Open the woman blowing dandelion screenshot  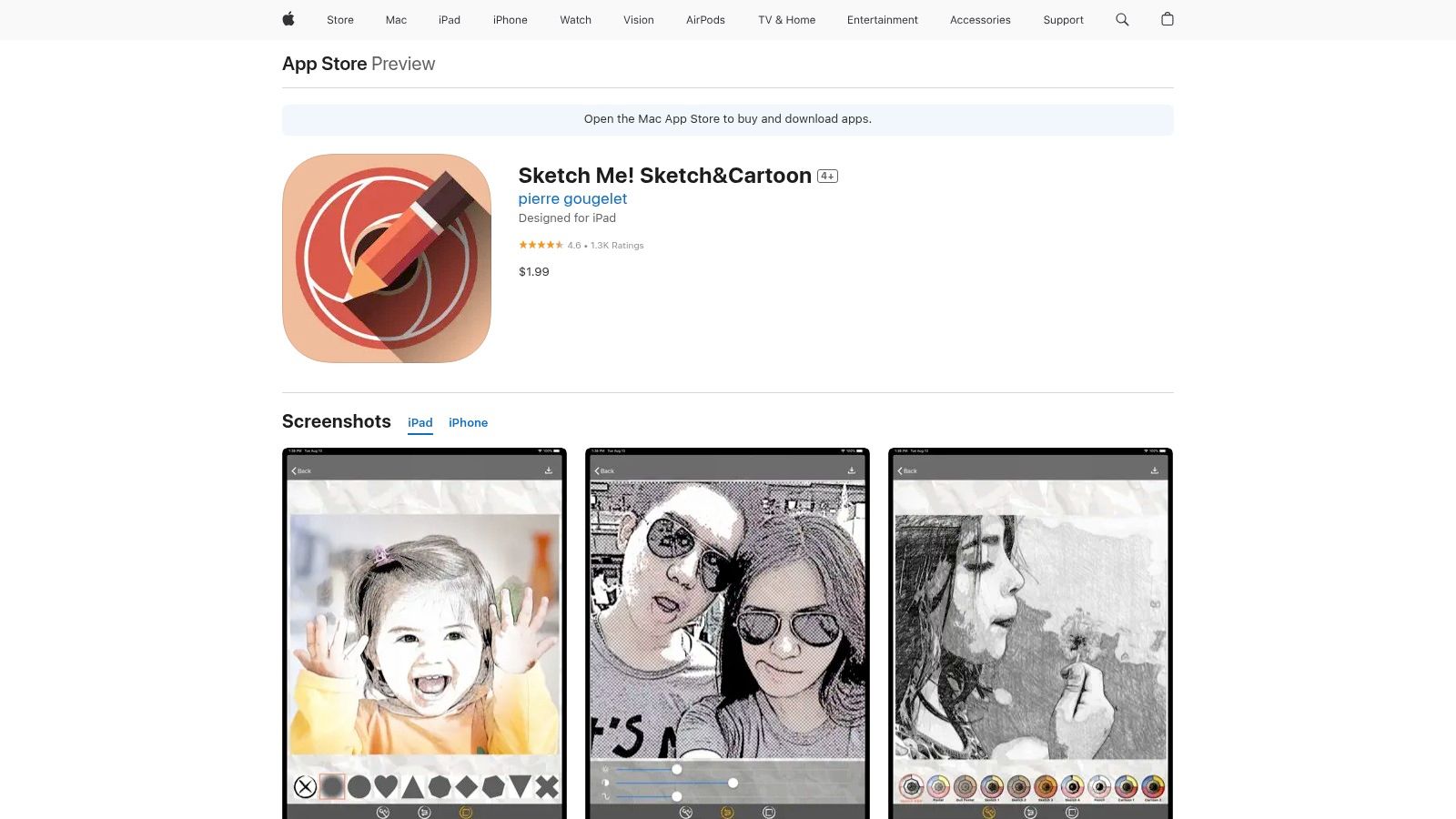point(1030,633)
